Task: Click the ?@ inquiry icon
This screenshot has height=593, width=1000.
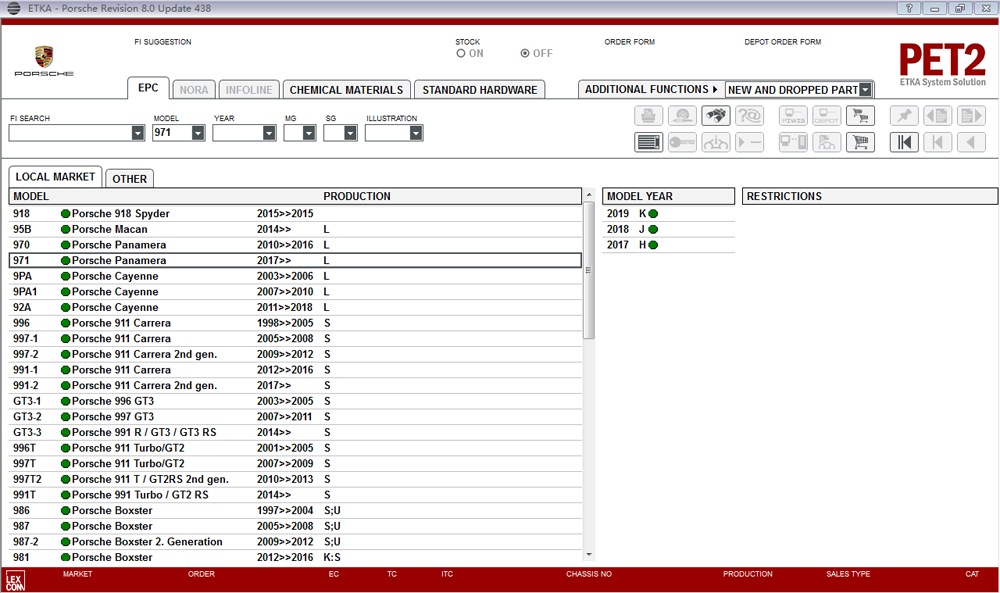Action: 749,116
